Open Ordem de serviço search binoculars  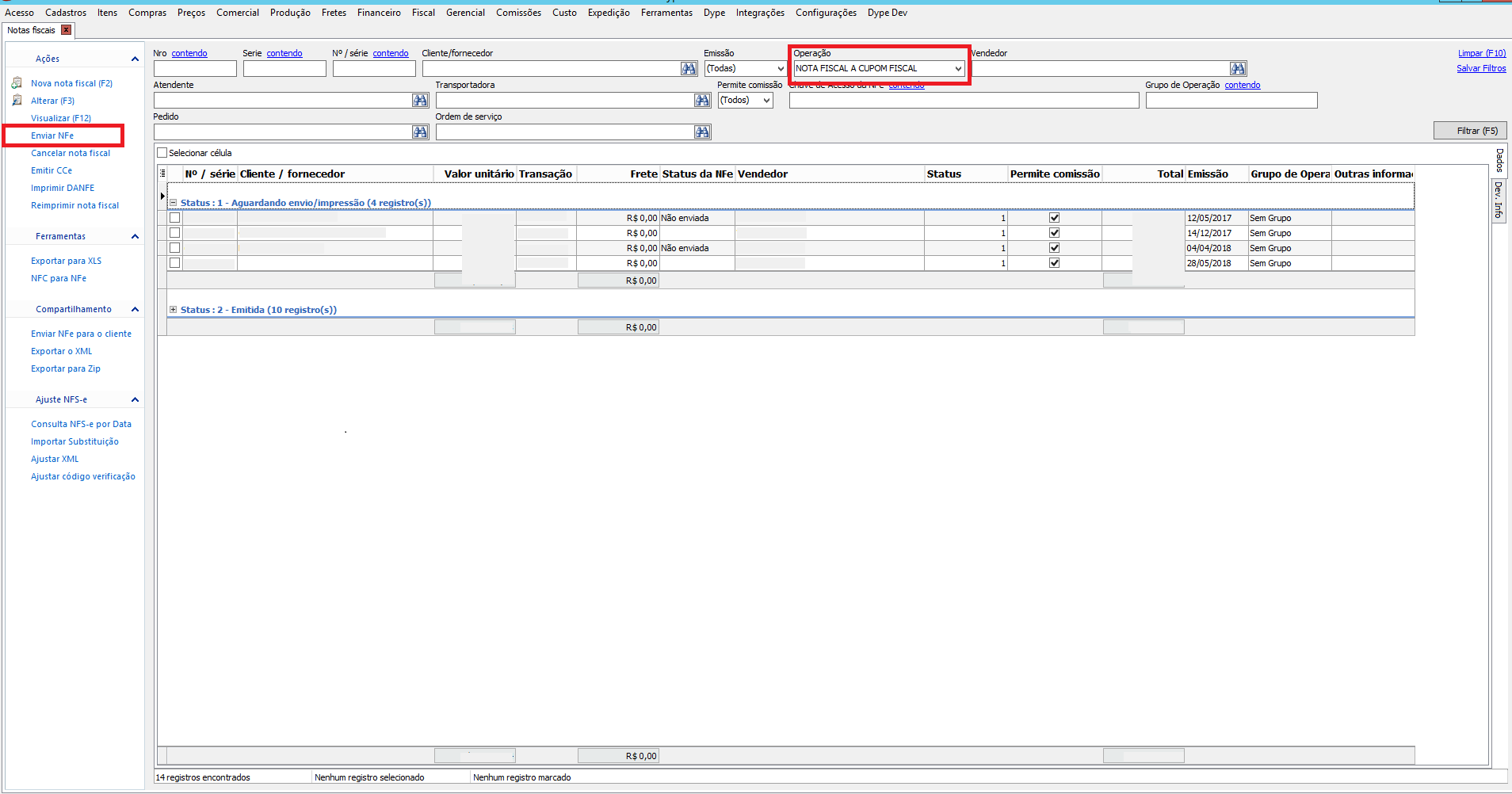(x=702, y=132)
